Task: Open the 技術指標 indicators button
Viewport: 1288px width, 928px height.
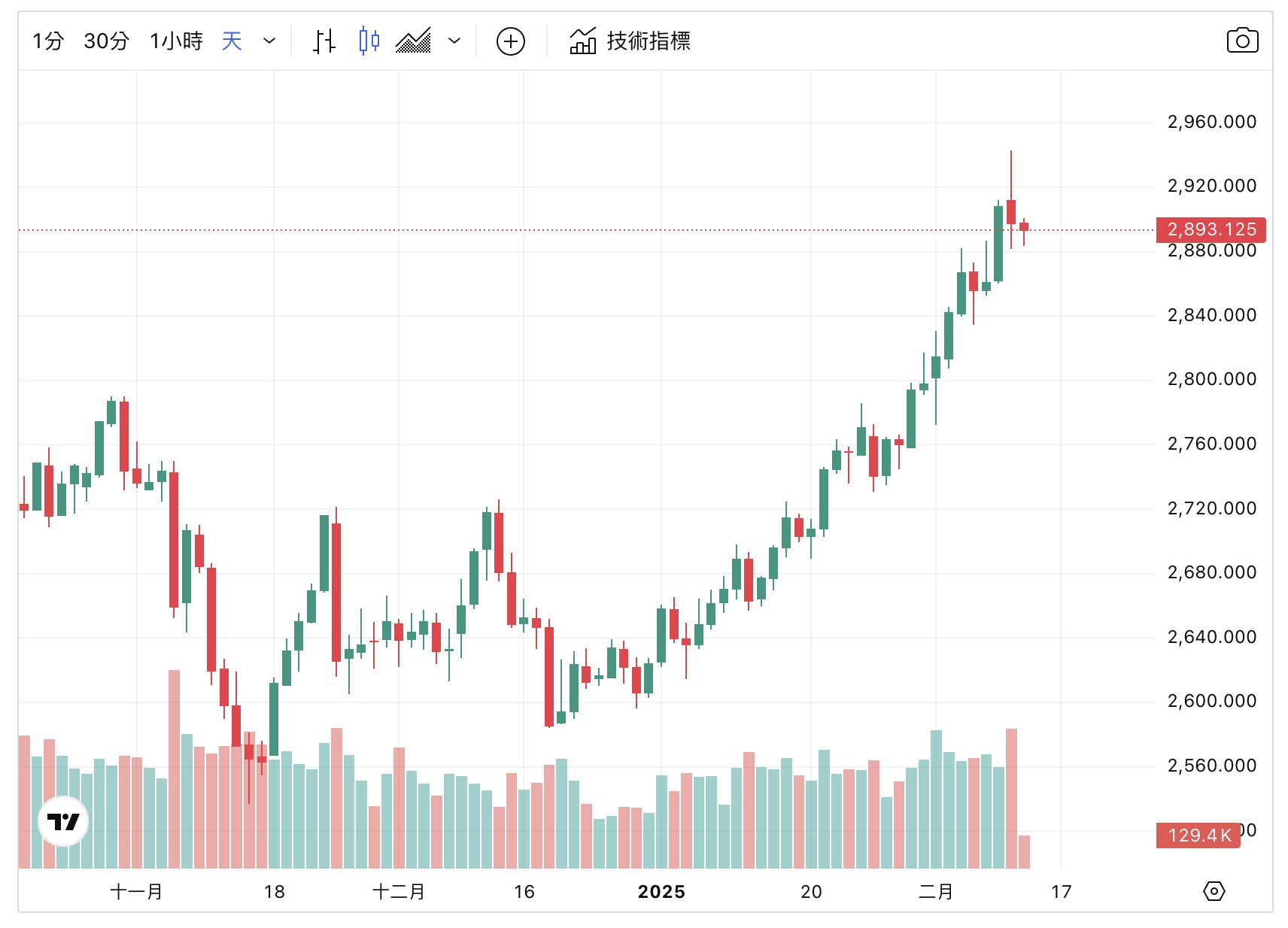Action: (649, 41)
